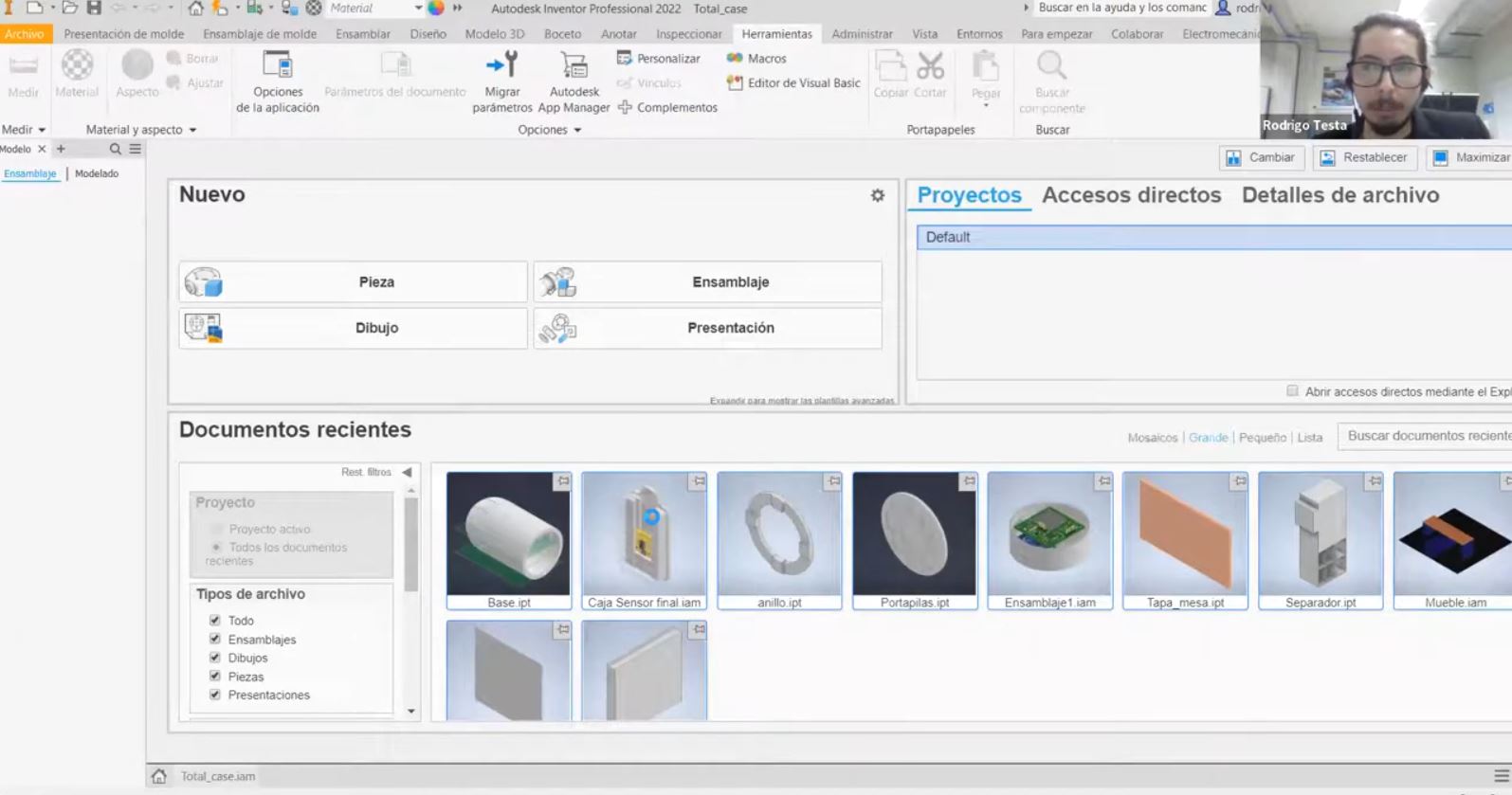The image size is (1512, 795).
Task: Open Complementos add-ins manager
Action: tap(667, 108)
